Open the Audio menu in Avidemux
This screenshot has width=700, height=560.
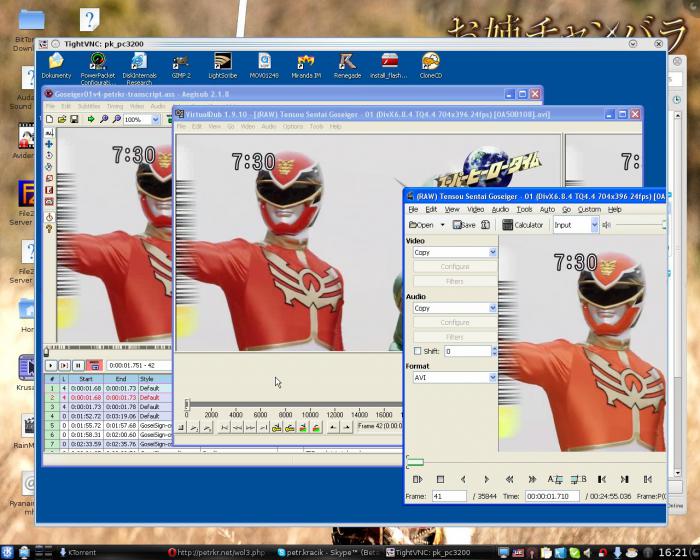pos(500,209)
